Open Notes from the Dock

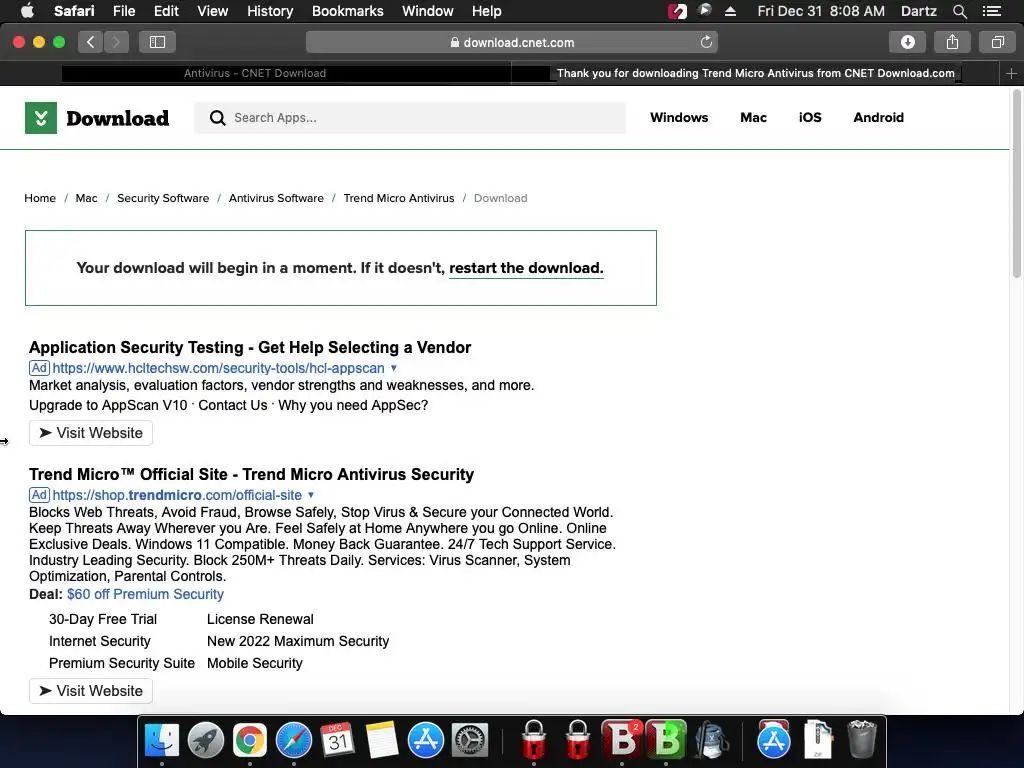tap(382, 741)
